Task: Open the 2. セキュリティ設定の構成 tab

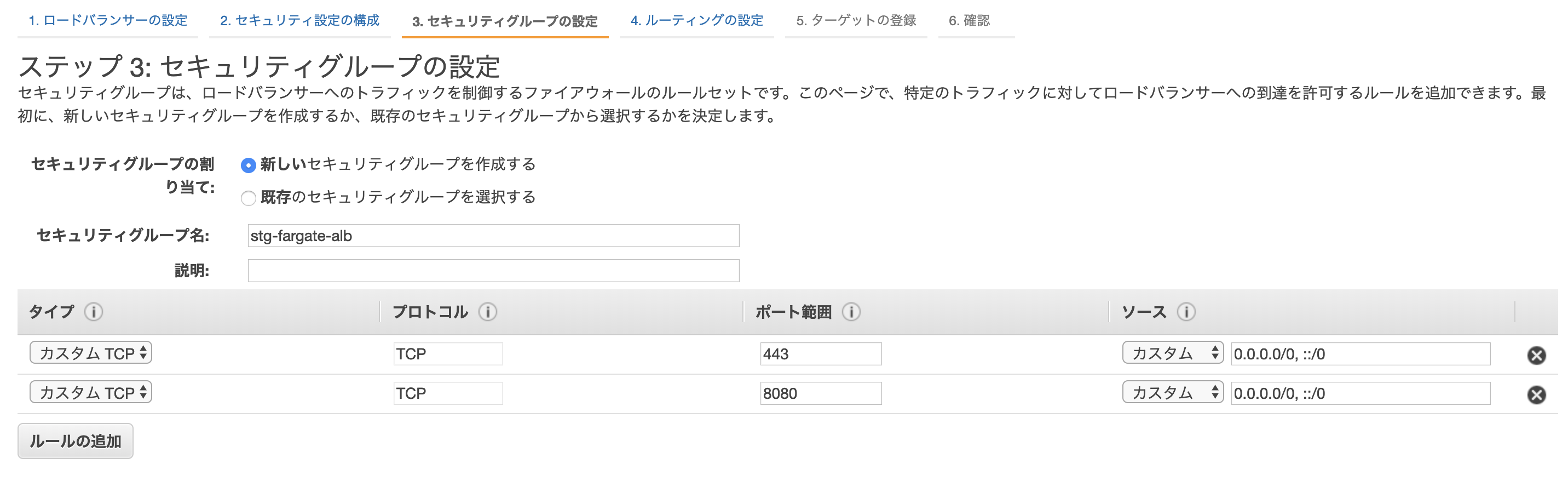Action: [x=299, y=21]
